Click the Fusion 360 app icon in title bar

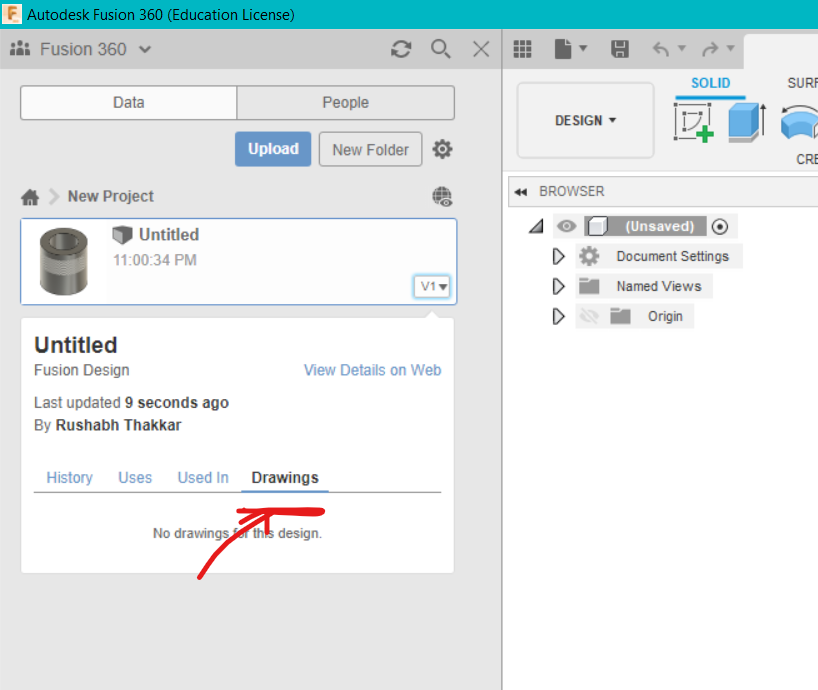coord(11,14)
